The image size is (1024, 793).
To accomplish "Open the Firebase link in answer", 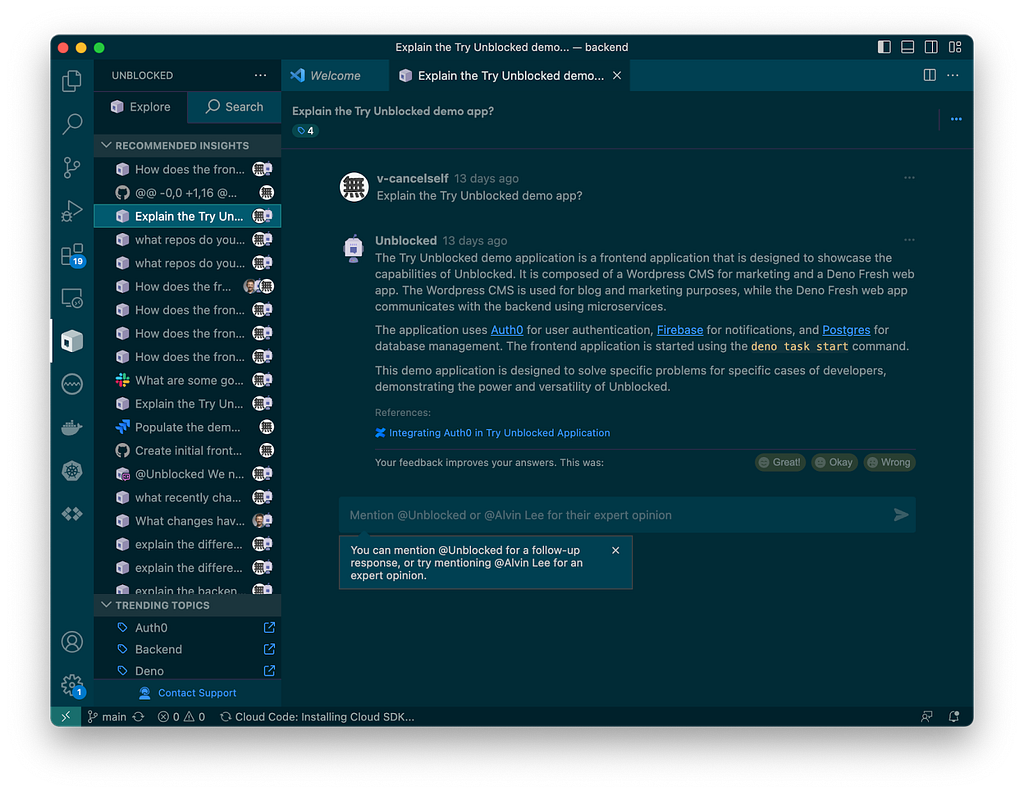I will click(680, 330).
